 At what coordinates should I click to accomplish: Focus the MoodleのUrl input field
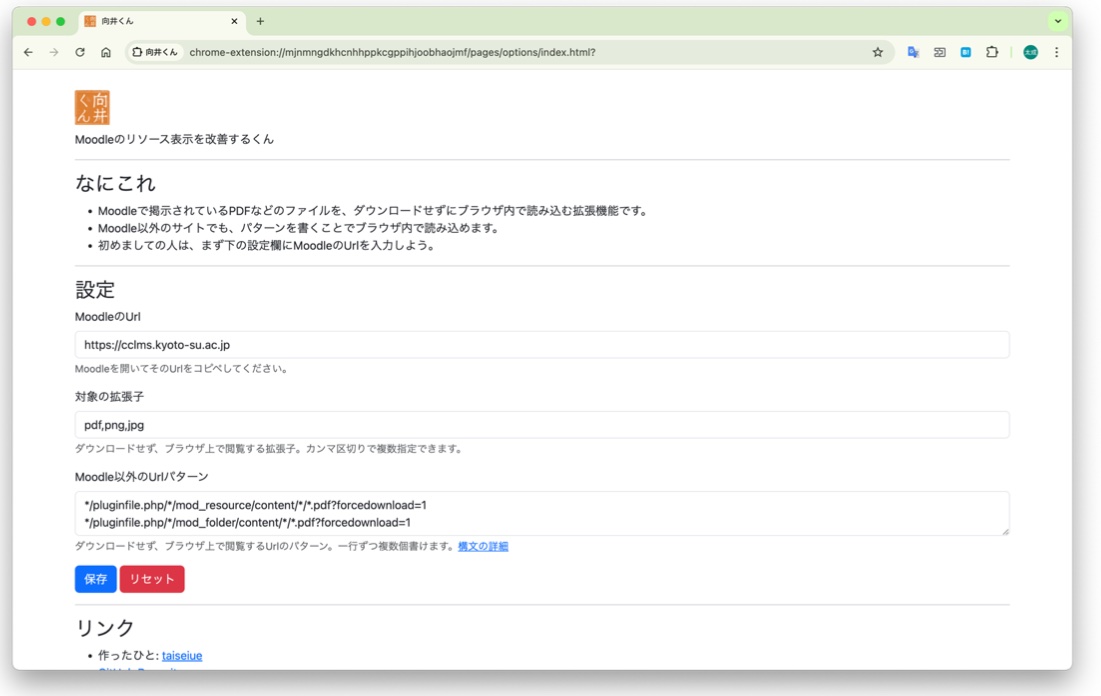[x=542, y=345]
